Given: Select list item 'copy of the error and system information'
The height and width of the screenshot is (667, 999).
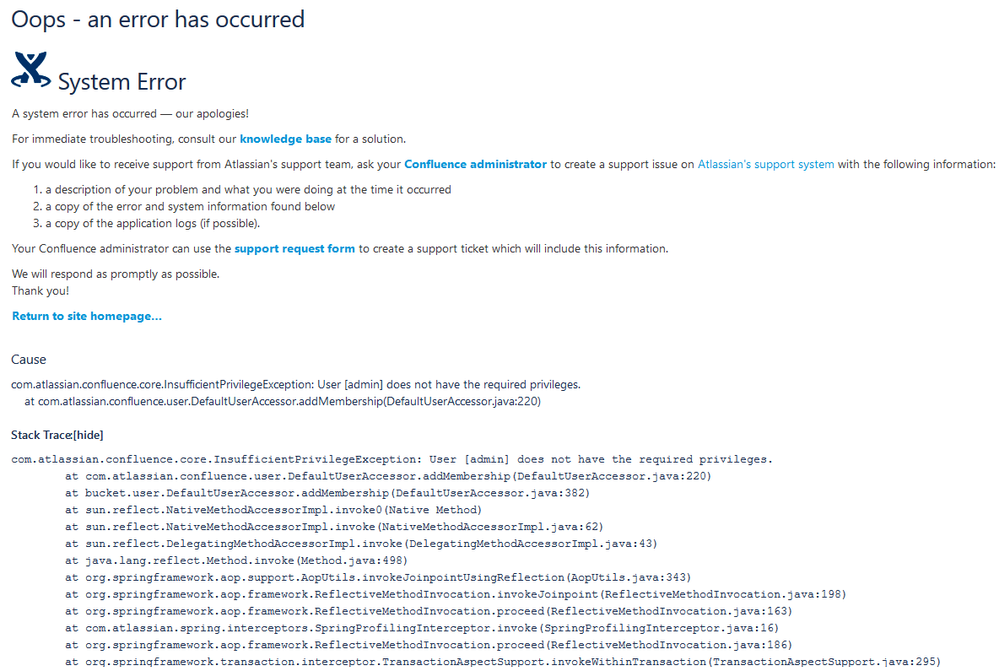Looking at the screenshot, I should click(x=190, y=206).
